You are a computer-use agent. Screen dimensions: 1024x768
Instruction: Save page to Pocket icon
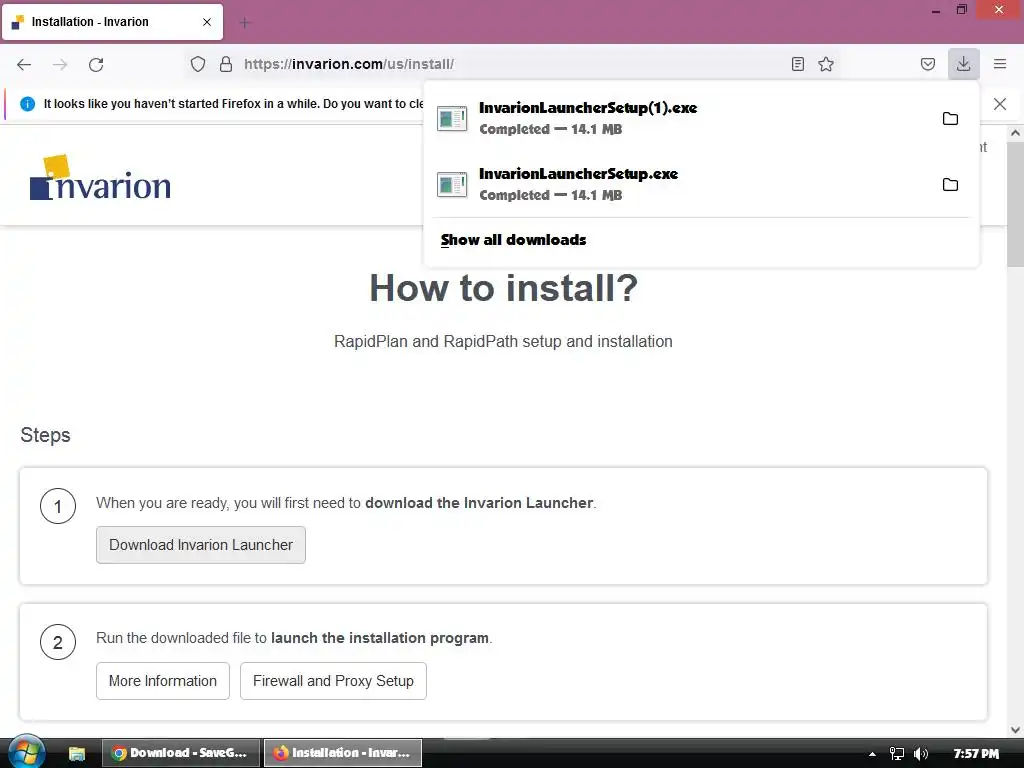[927, 64]
